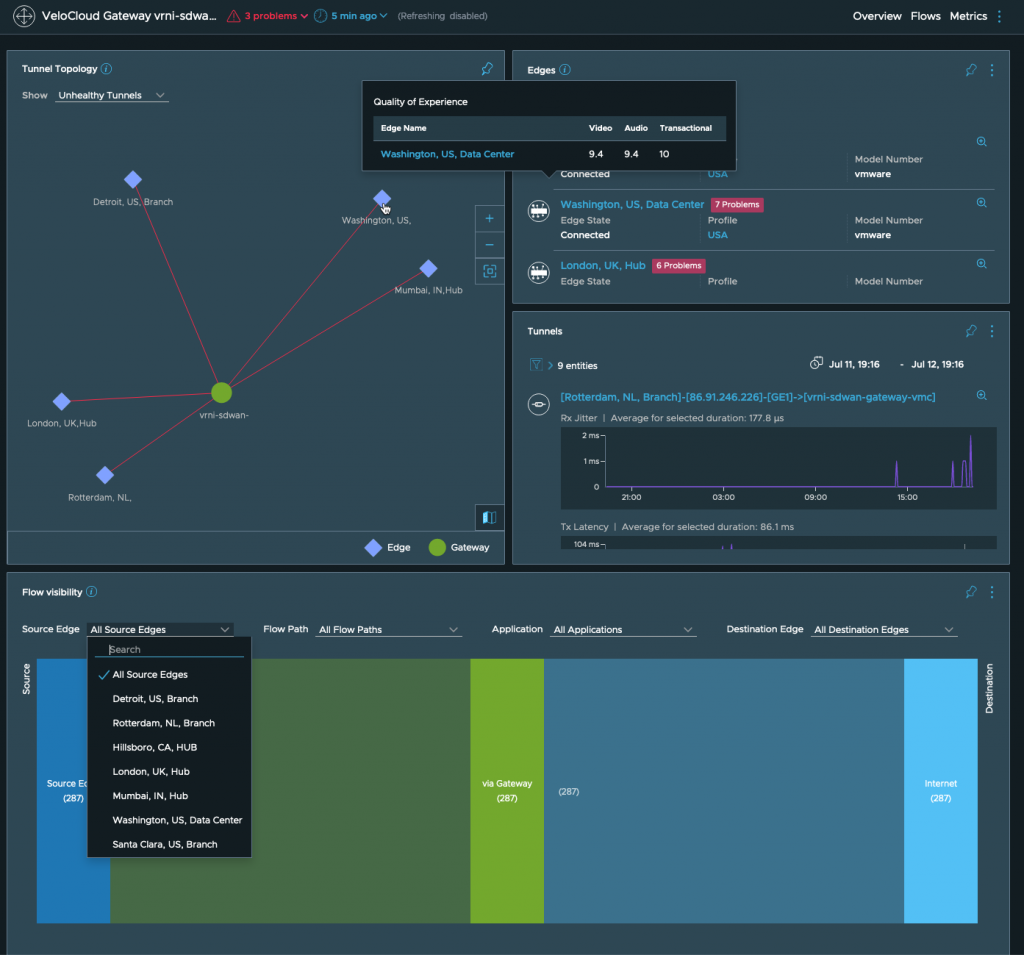Open the Tunnels filter icon
1024x955 pixels.
pyautogui.click(x=536, y=364)
